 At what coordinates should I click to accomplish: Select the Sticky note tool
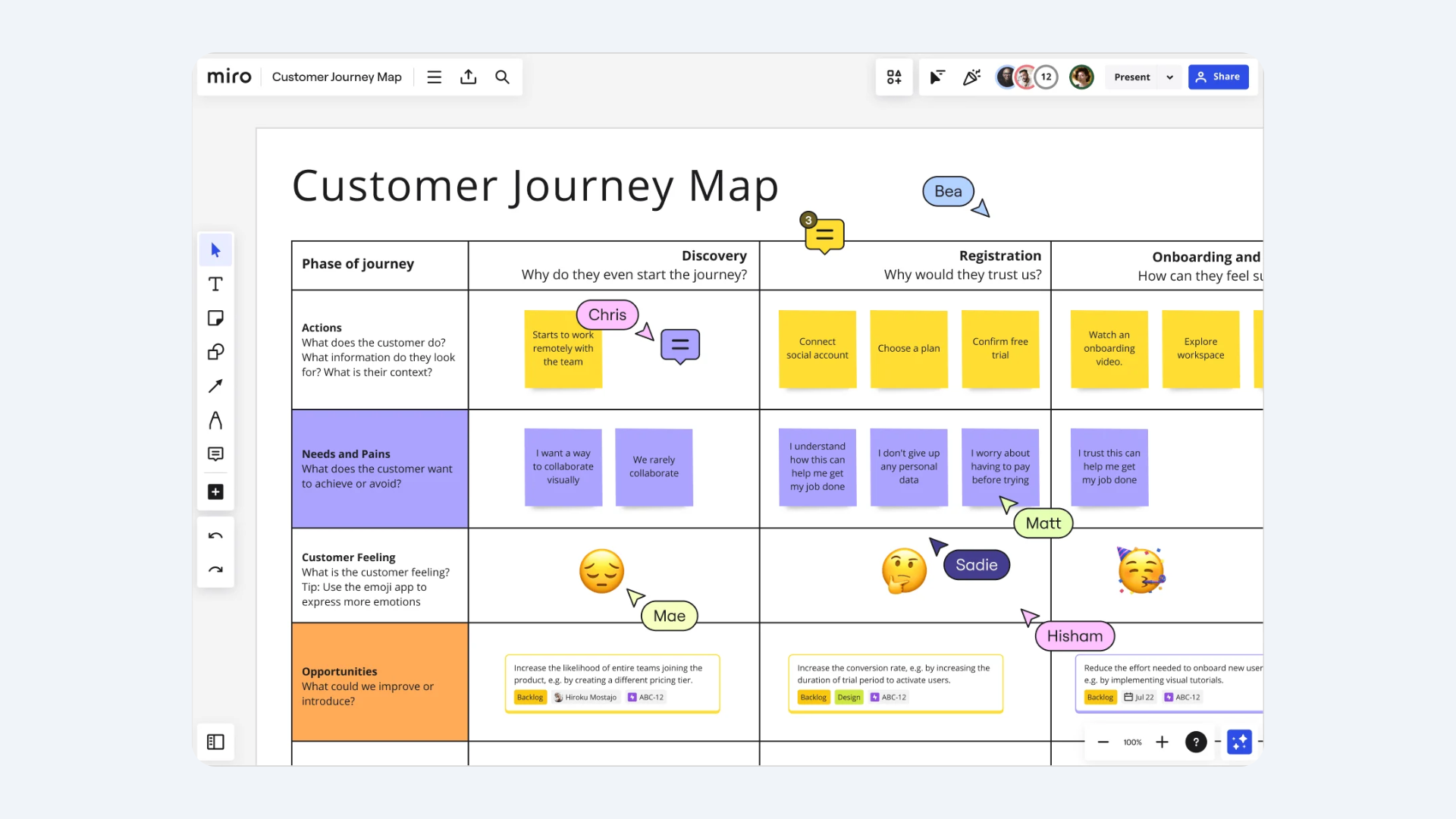pos(215,318)
